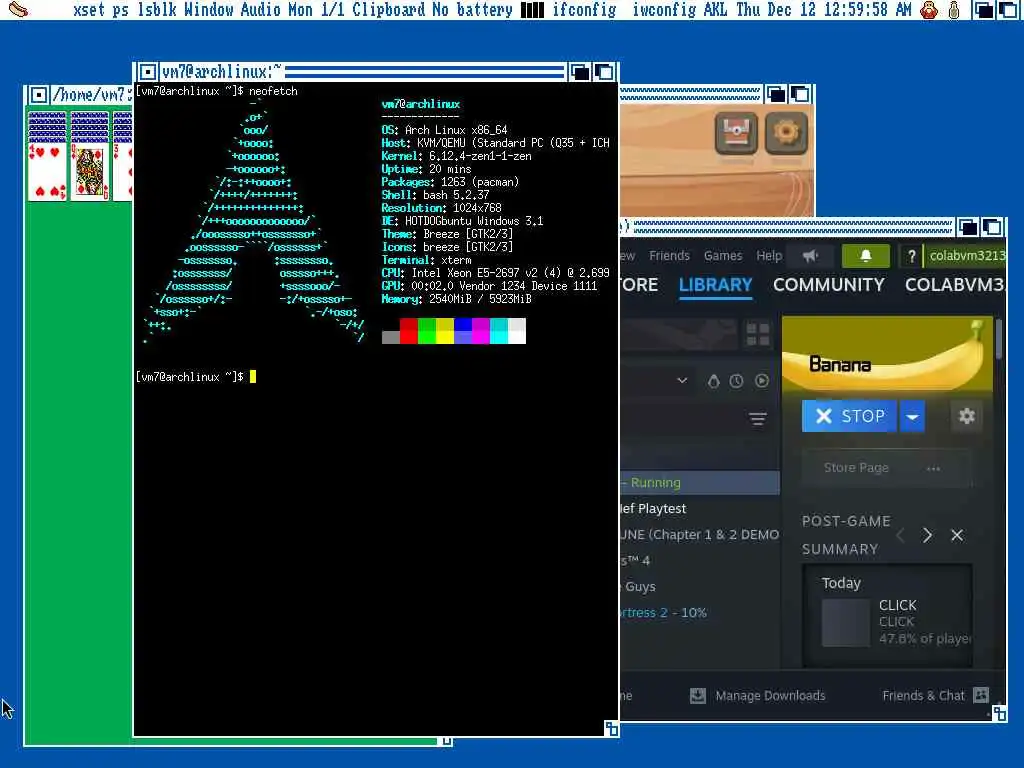The width and height of the screenshot is (1024, 768).
Task: Stop the running Banana game
Action: pos(849,416)
